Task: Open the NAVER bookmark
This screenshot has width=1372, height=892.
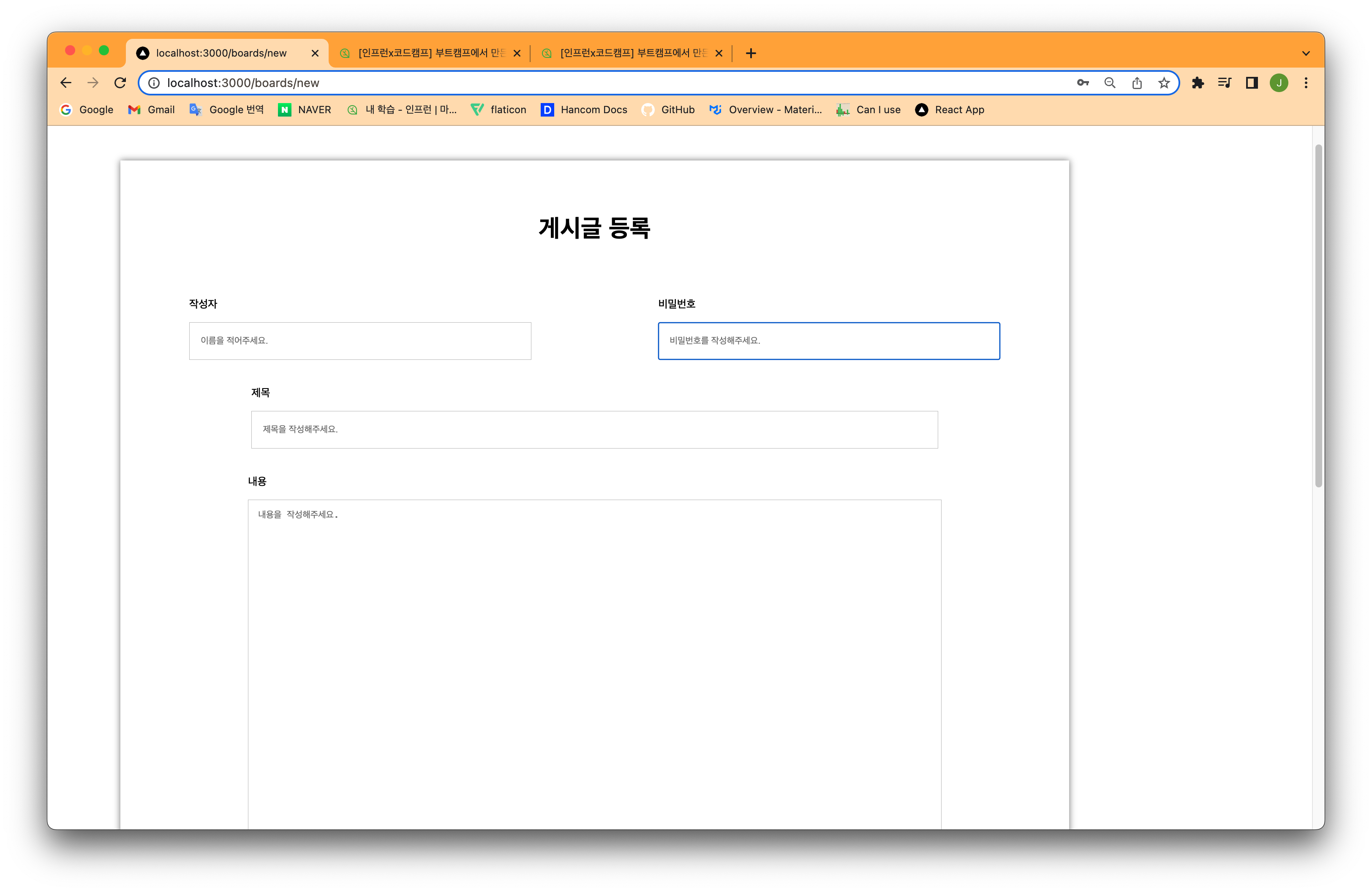Action: 305,109
